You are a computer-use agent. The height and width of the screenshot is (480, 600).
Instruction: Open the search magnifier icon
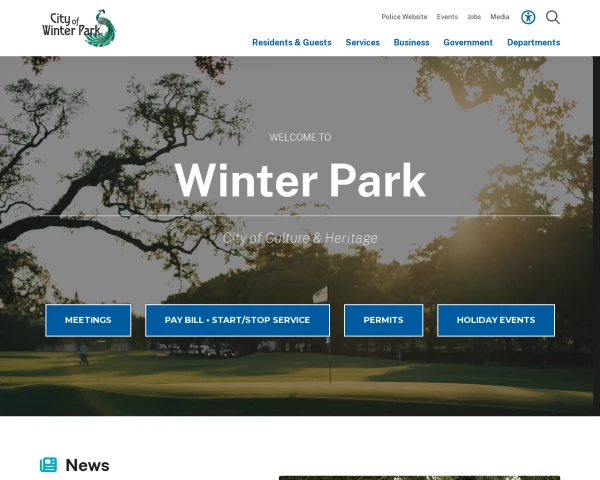(x=553, y=17)
